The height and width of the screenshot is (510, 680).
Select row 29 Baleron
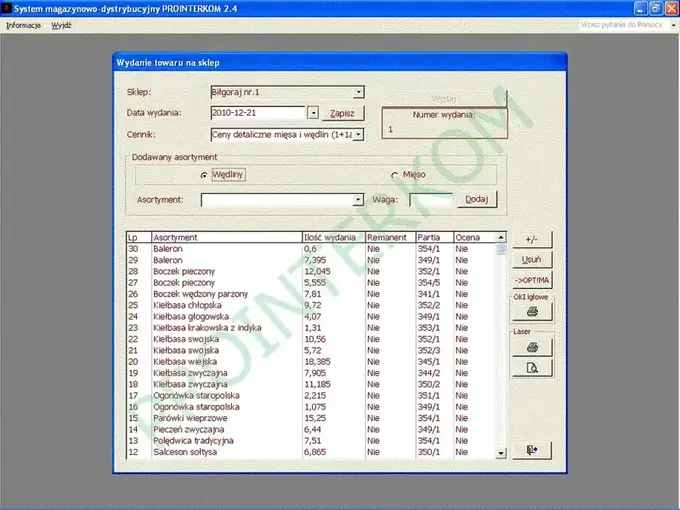[311, 260]
